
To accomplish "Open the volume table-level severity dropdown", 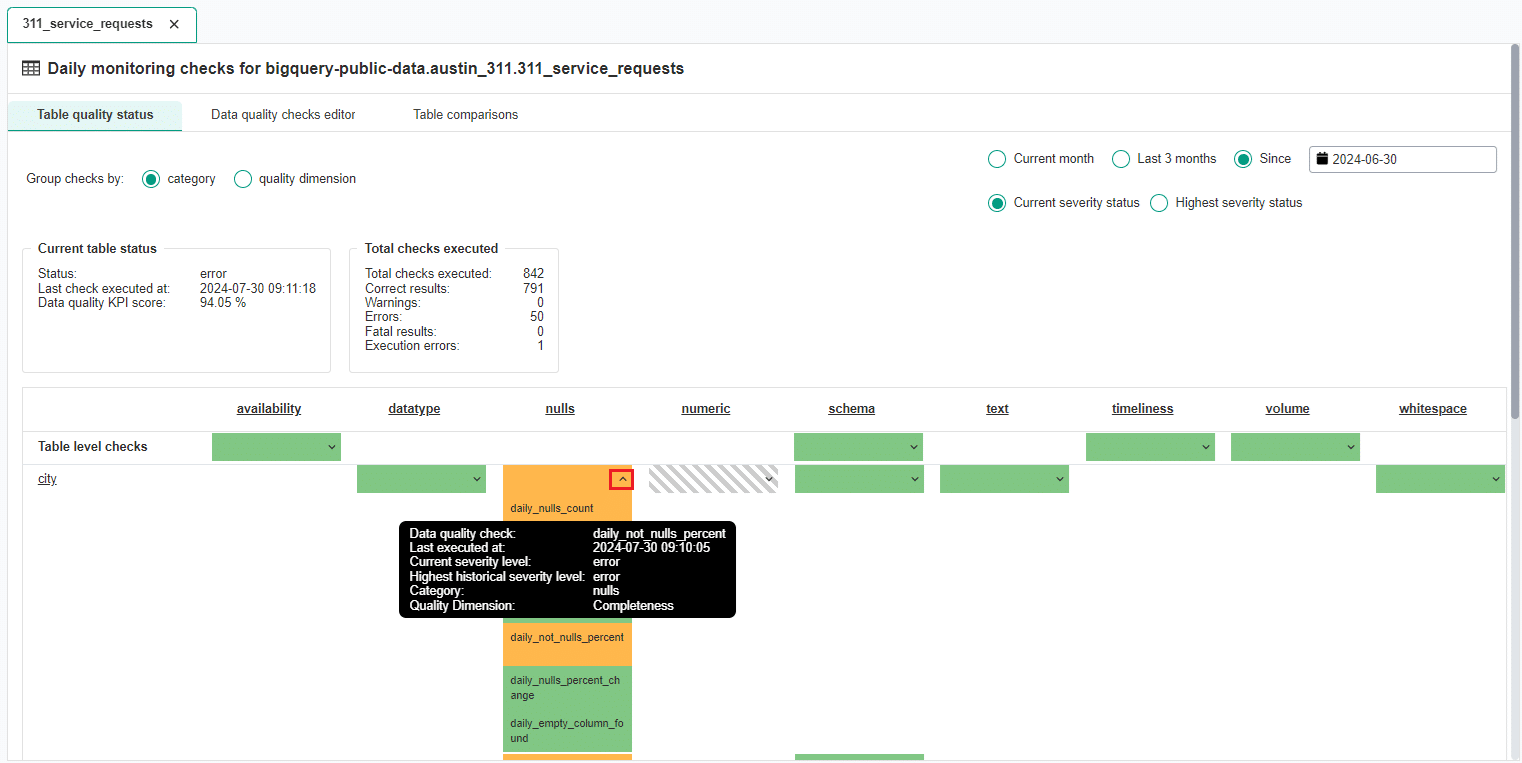I will coord(1352,447).
